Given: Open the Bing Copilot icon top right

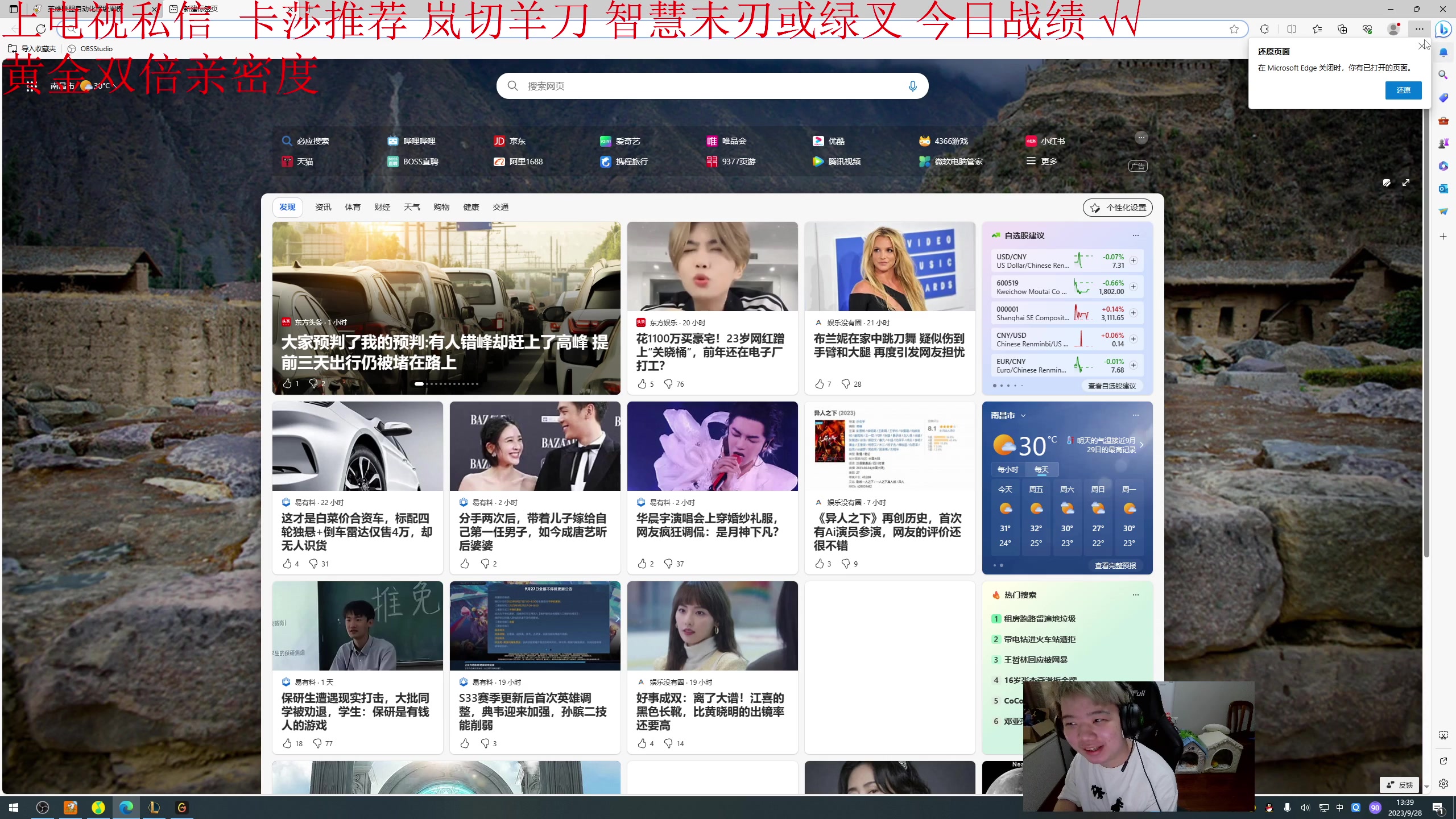Looking at the screenshot, I should click(x=1443, y=30).
